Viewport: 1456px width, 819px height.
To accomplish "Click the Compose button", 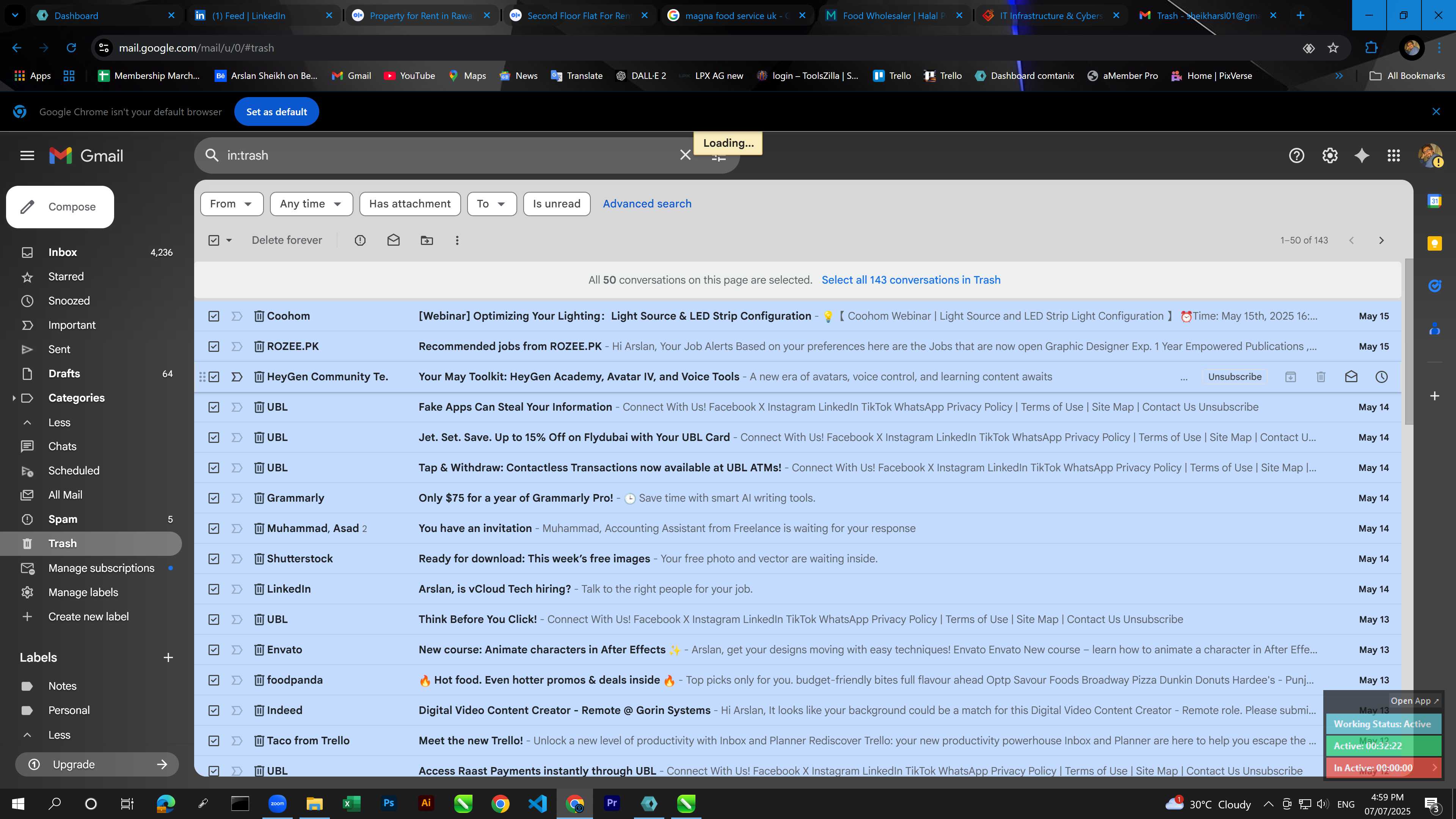I will click(60, 207).
